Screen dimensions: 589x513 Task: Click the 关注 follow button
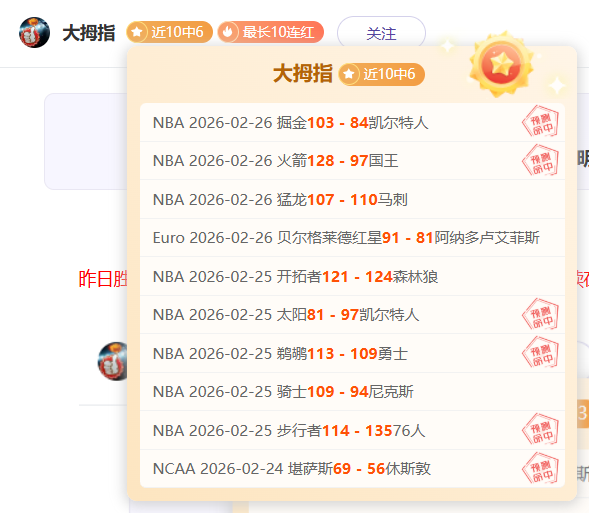[381, 33]
